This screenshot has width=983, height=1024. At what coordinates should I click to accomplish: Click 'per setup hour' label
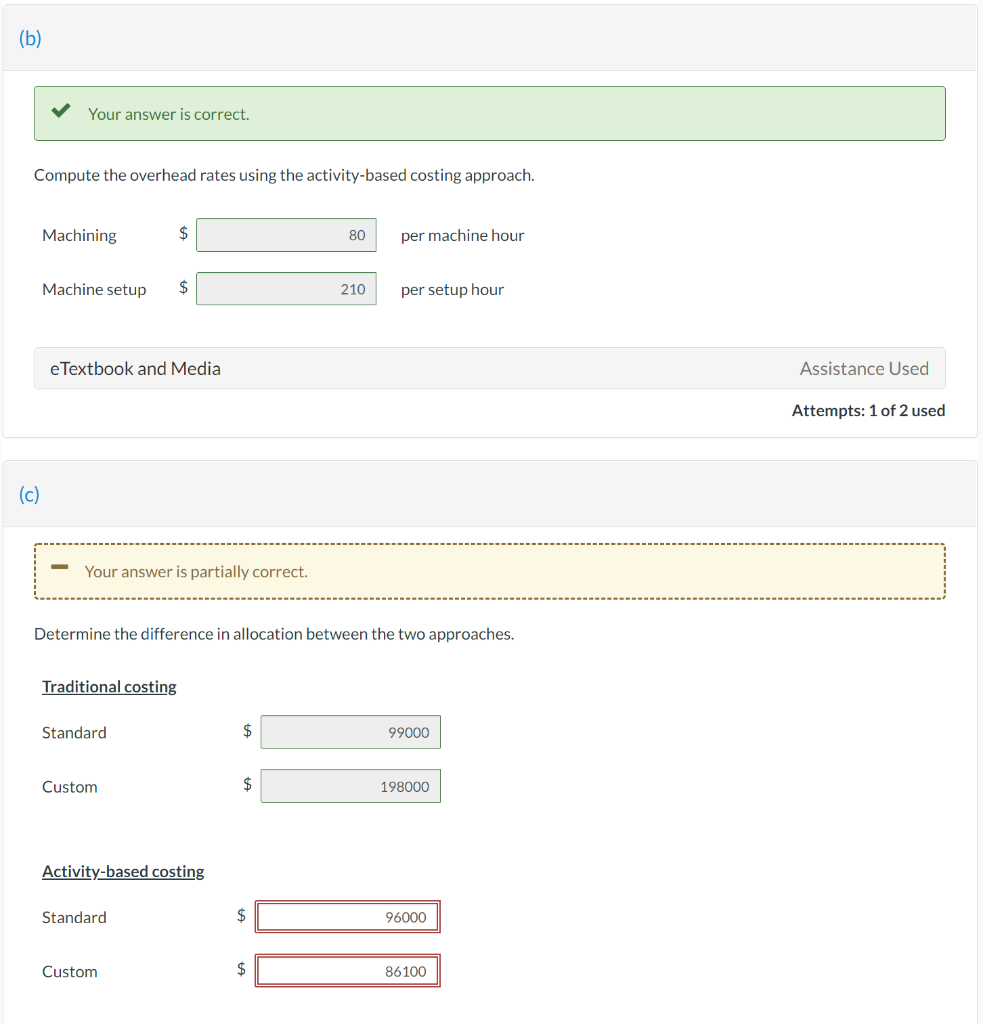pyautogui.click(x=452, y=289)
